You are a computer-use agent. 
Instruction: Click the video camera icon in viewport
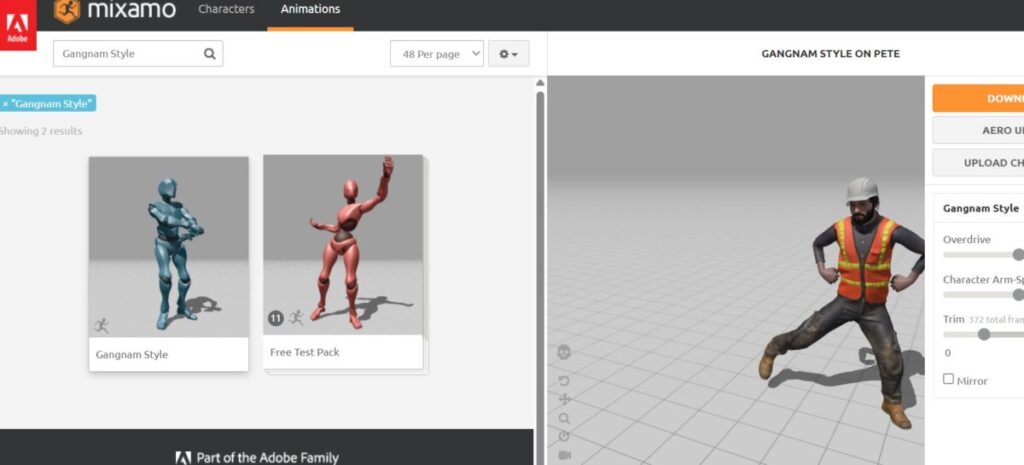click(x=565, y=455)
